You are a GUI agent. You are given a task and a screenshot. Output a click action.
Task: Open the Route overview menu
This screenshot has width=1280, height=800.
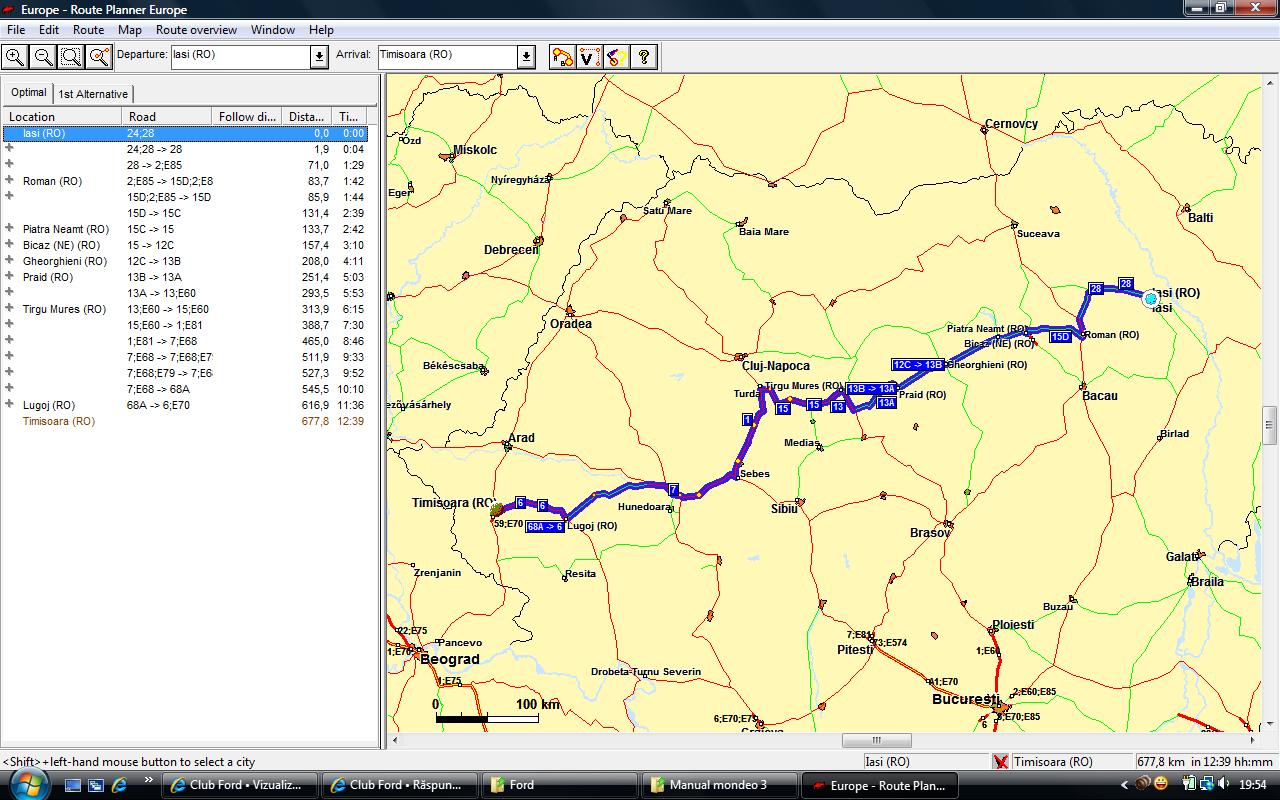(196, 30)
